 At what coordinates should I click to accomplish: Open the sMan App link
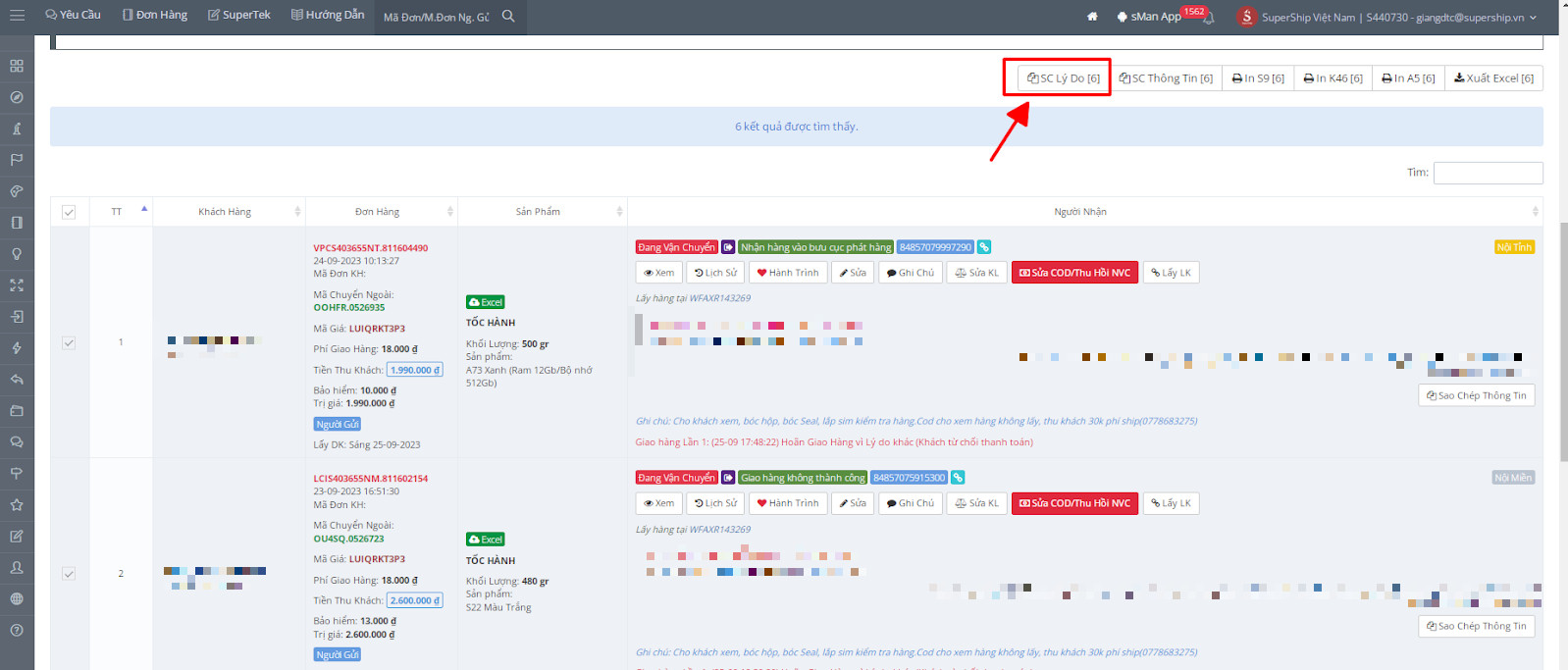coord(1149,17)
